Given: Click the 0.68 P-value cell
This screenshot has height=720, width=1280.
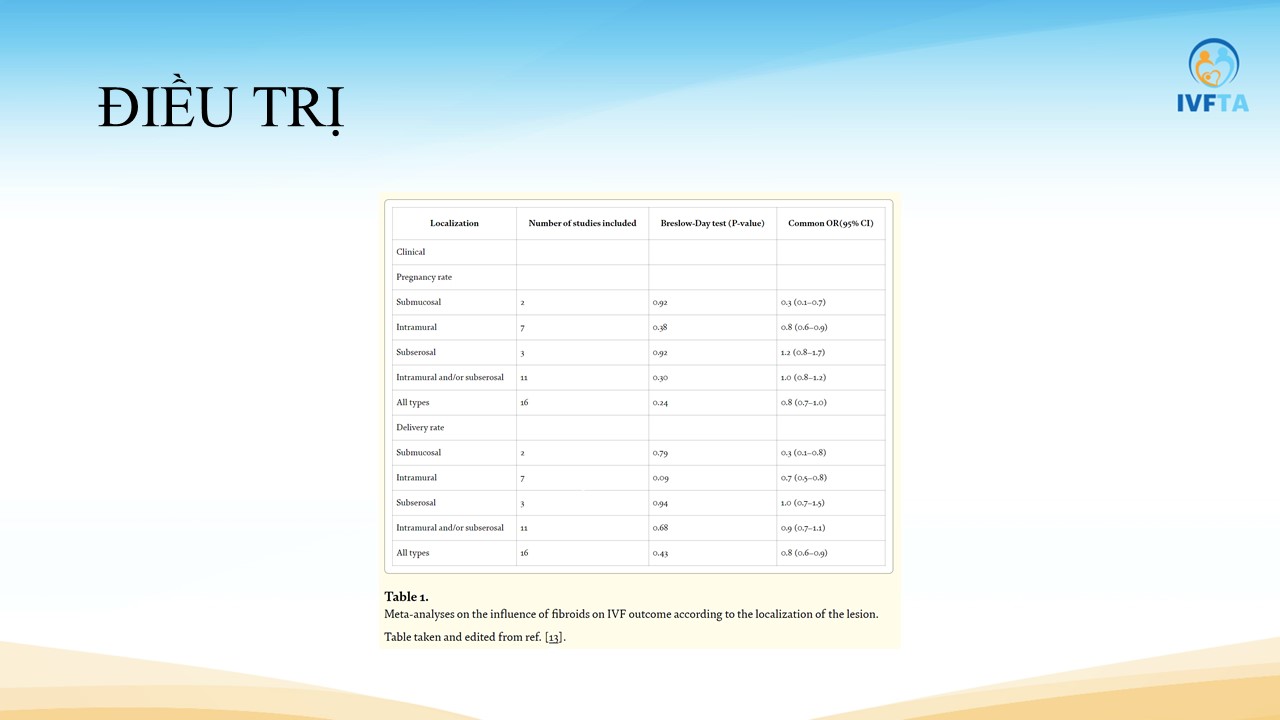Looking at the screenshot, I should [x=660, y=528].
